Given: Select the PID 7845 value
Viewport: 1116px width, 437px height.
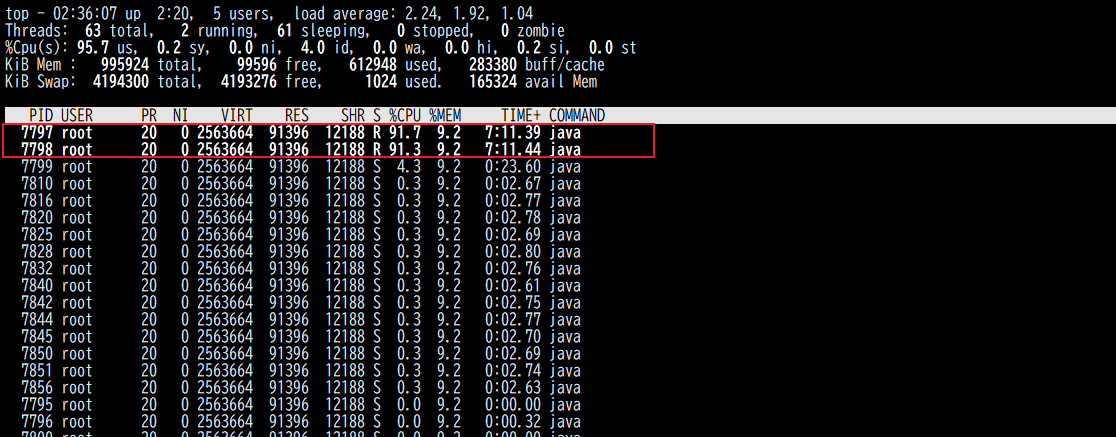Looking at the screenshot, I should [37, 337].
